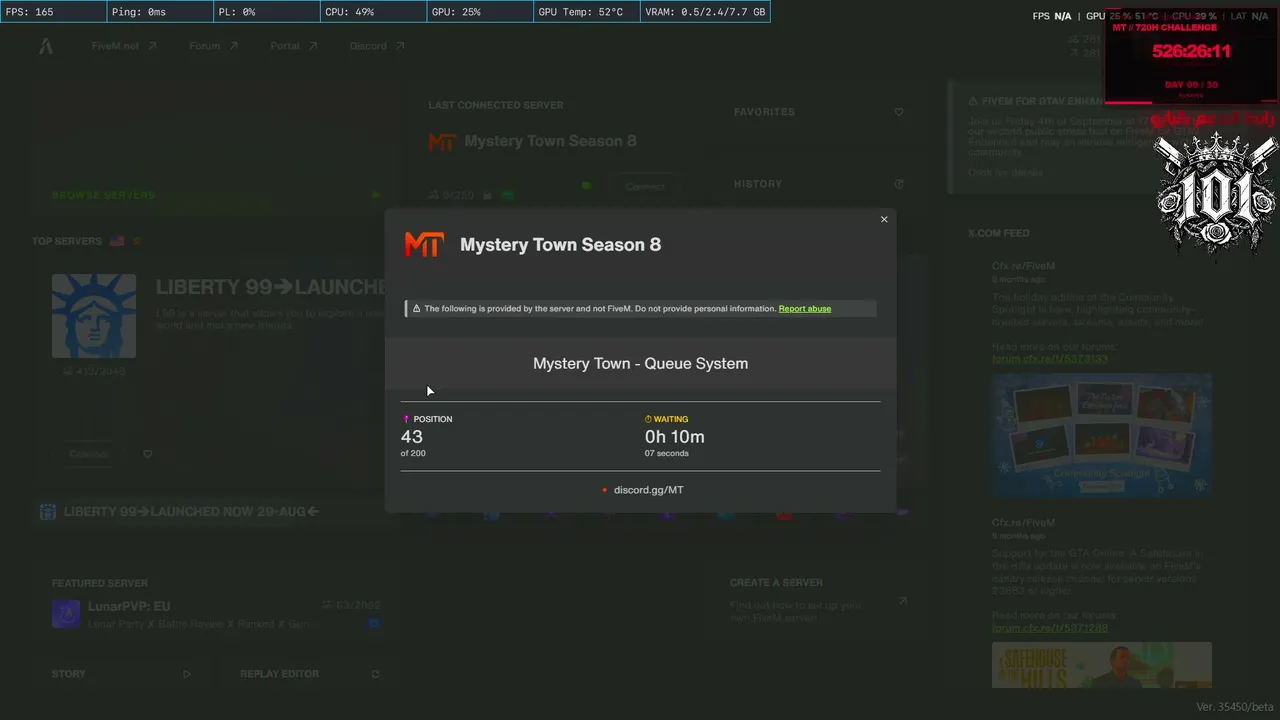
Task: Click the "0h 10m" waiting time
Action: [x=675, y=437]
